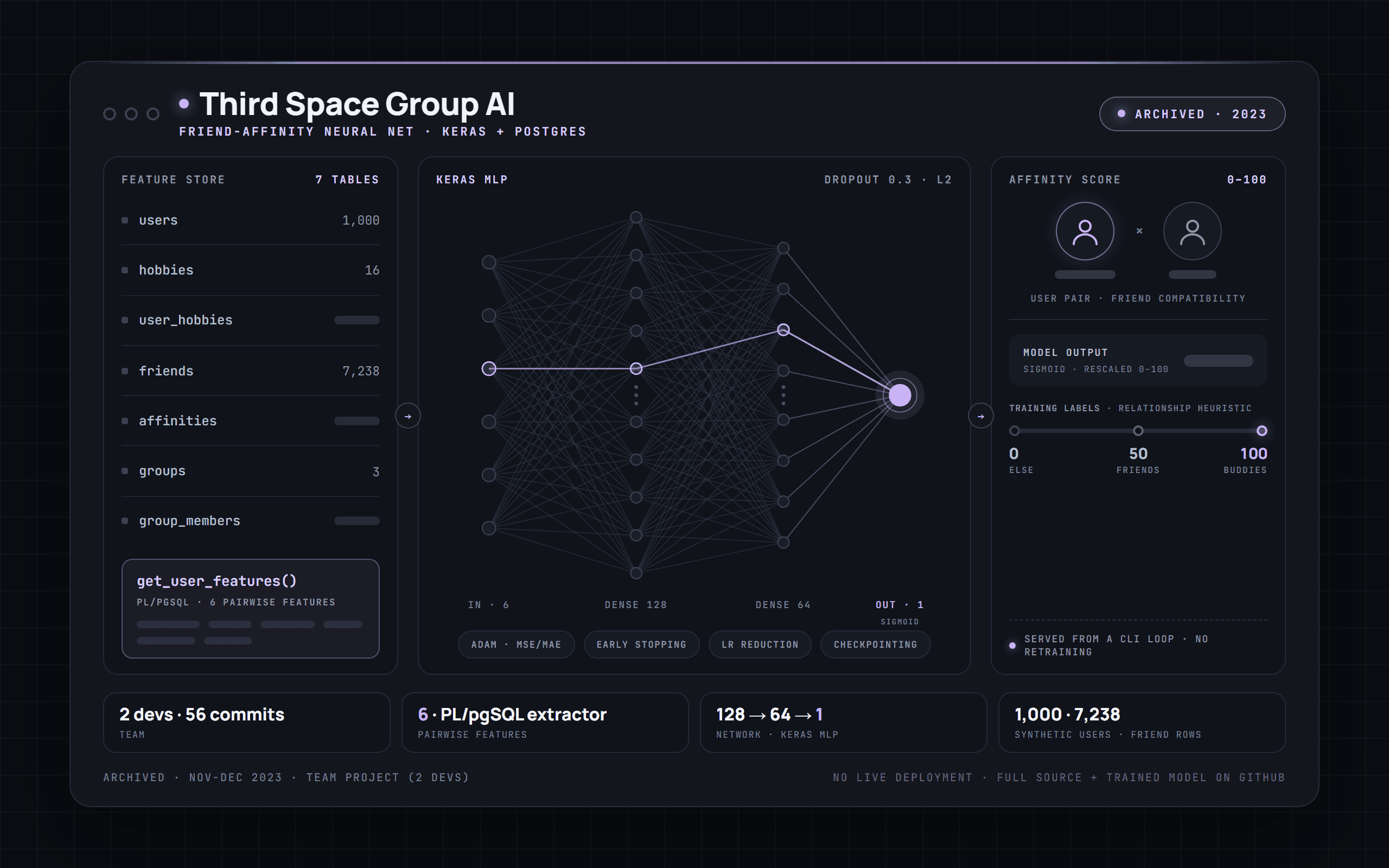Viewport: 1389px width, 868px height.
Task: Click the 0 ELSE slider stop
Action: (1014, 431)
